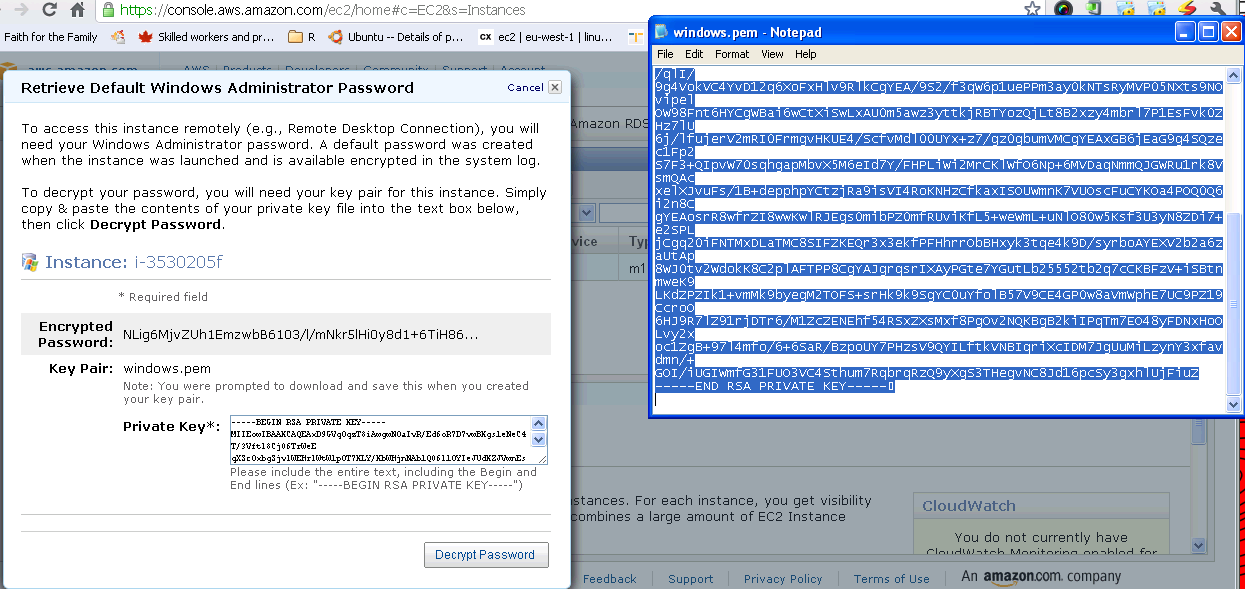Click the browser reload button
Image resolution: width=1245 pixels, height=589 pixels.
click(x=49, y=10)
